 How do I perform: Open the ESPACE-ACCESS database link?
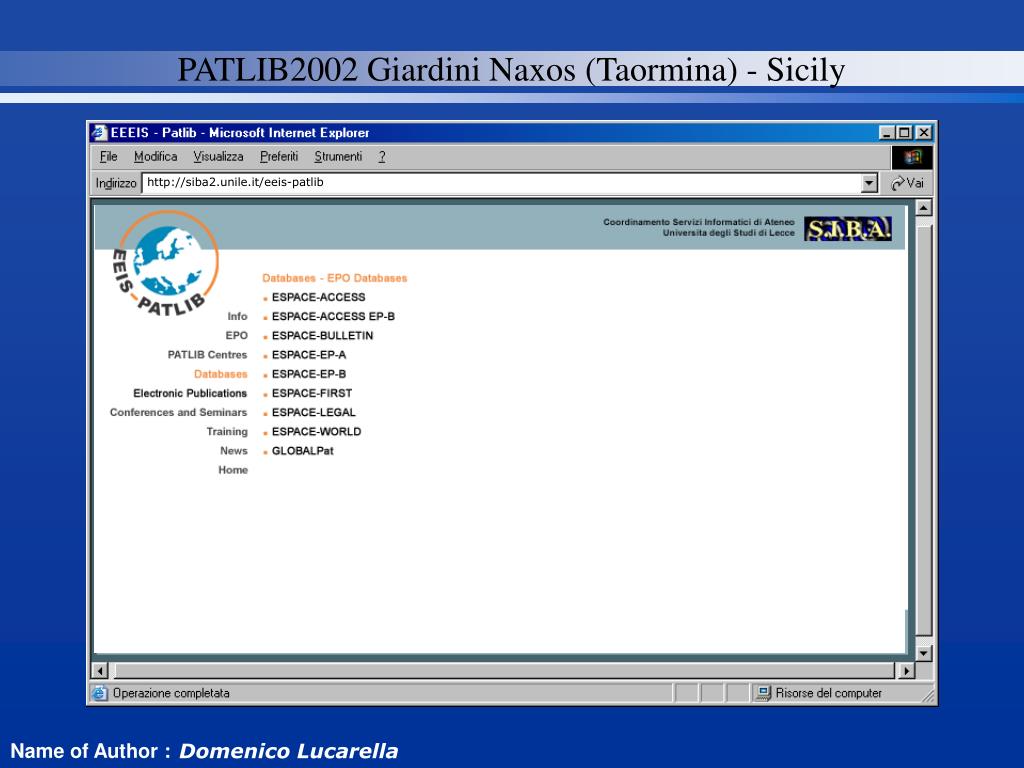(319, 297)
